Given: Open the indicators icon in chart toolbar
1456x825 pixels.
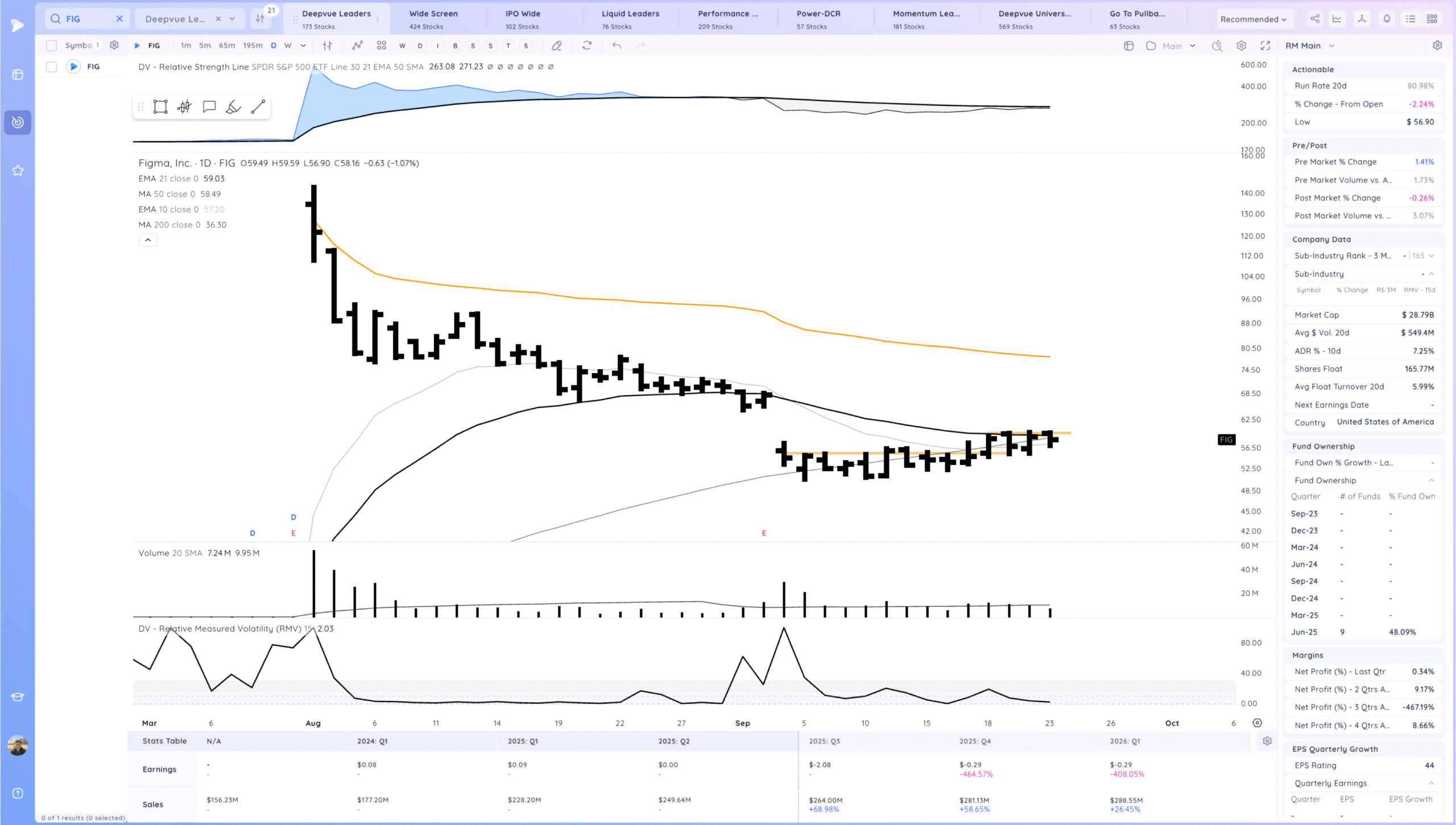Looking at the screenshot, I should coord(357,46).
